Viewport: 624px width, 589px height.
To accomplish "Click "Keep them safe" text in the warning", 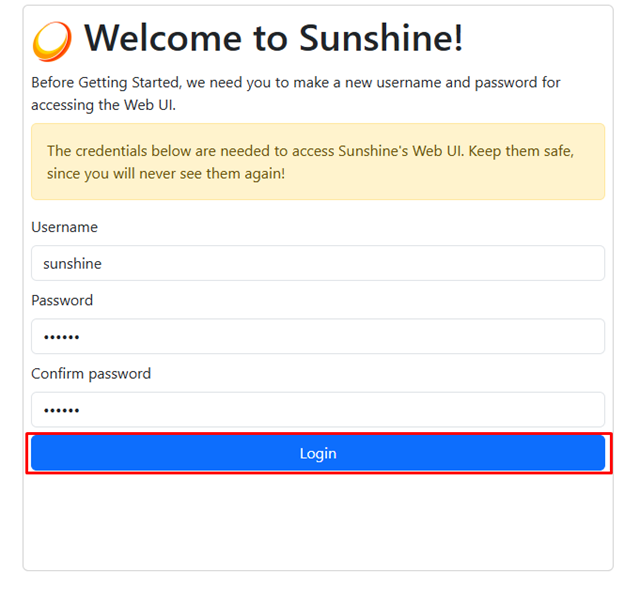I will pos(521,151).
